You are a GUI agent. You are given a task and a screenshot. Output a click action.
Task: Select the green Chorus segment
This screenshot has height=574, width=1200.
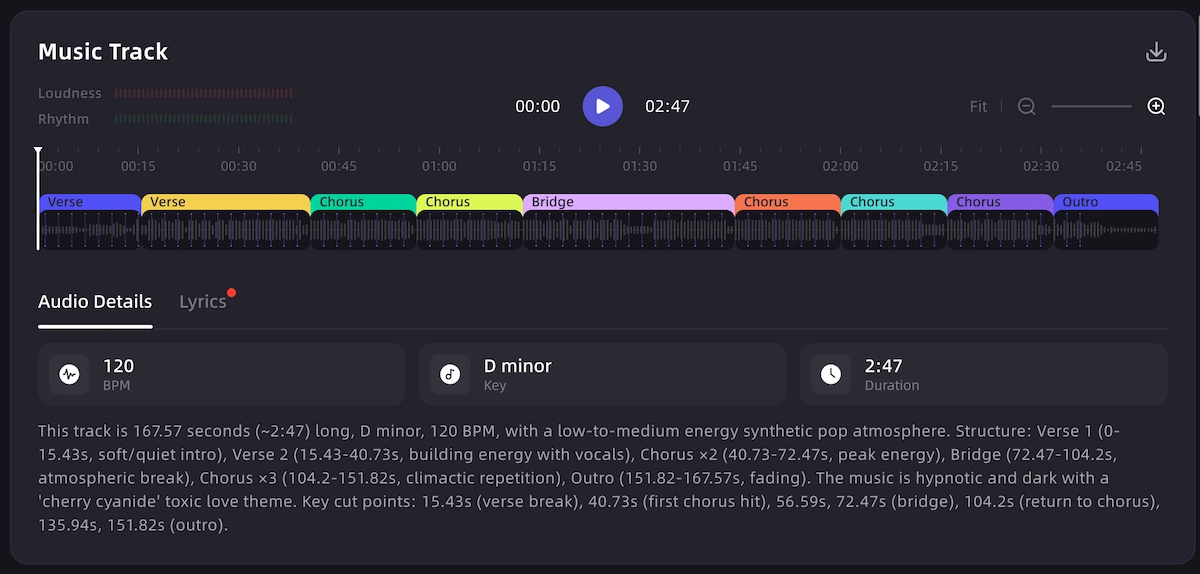pyautogui.click(x=363, y=202)
